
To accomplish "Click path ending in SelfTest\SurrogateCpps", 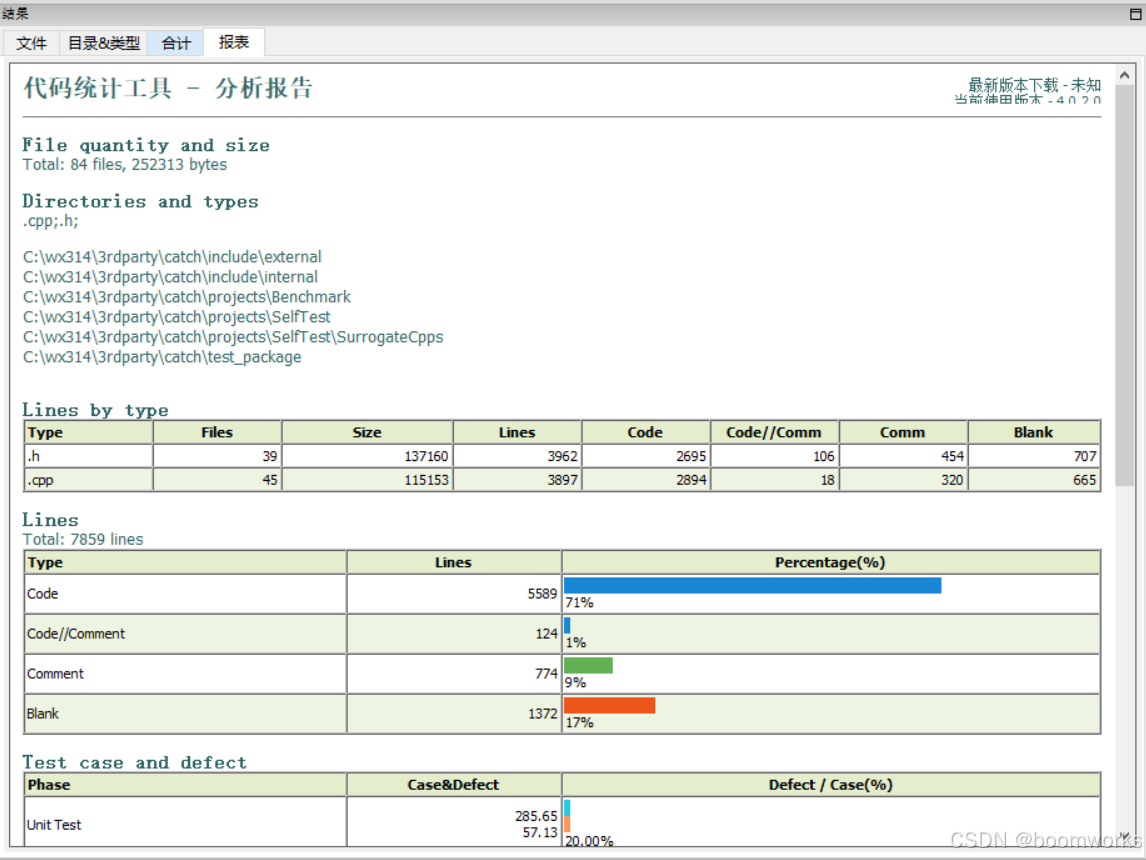I will pyautogui.click(x=233, y=337).
